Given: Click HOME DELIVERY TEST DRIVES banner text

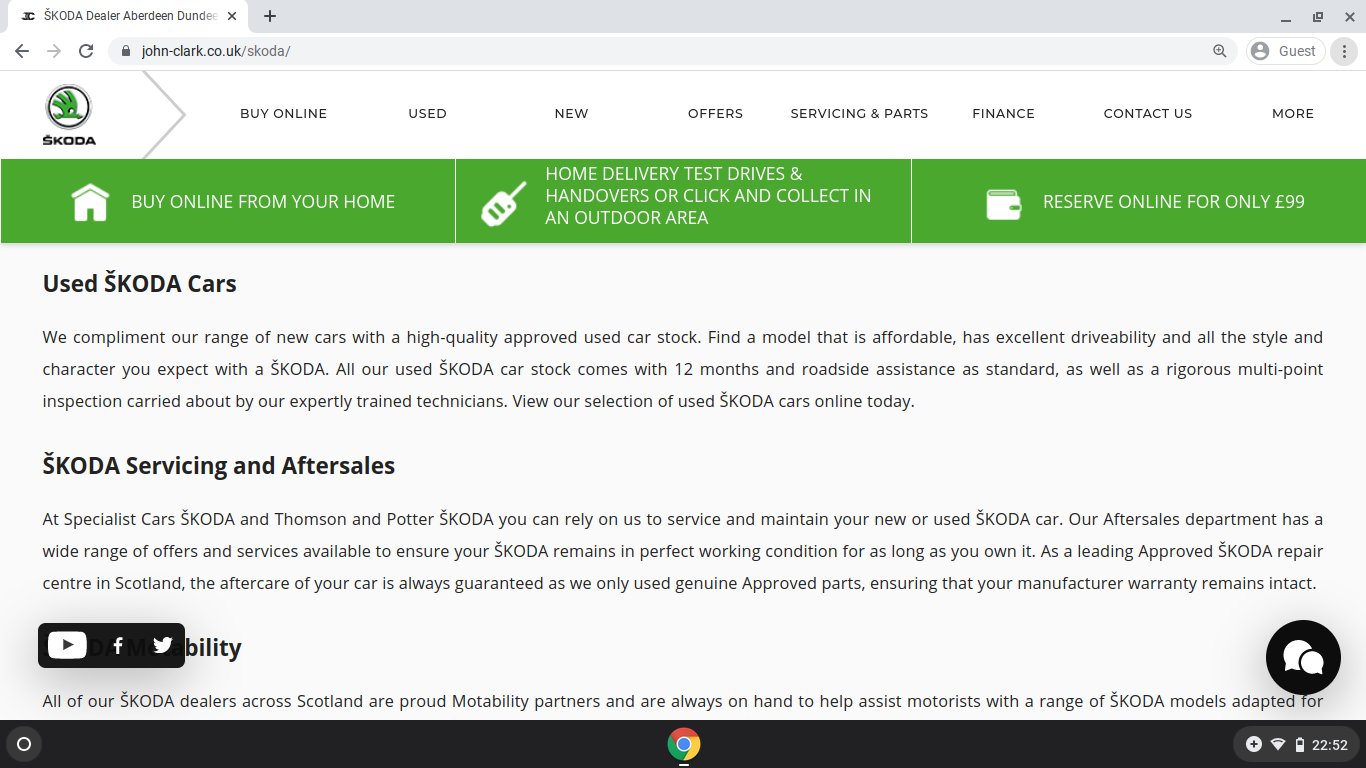Looking at the screenshot, I should click(x=708, y=196).
